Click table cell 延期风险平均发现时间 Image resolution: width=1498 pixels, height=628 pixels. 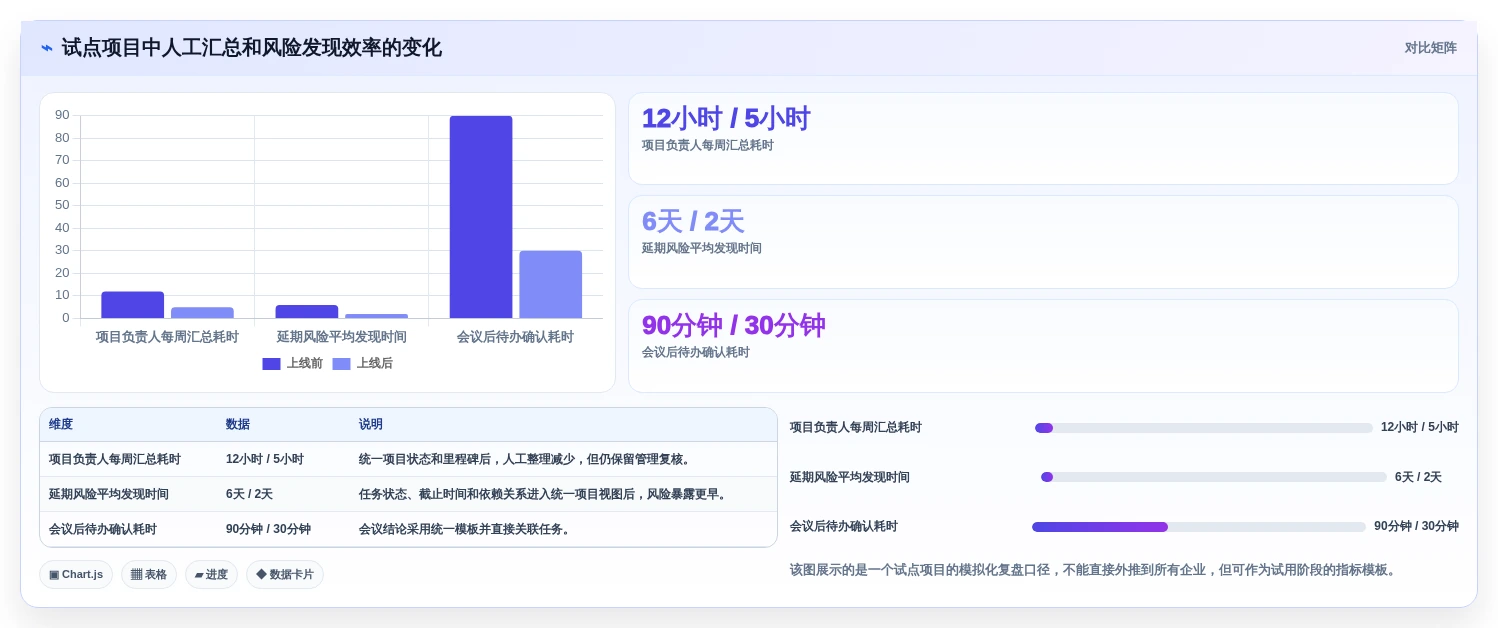(109, 495)
